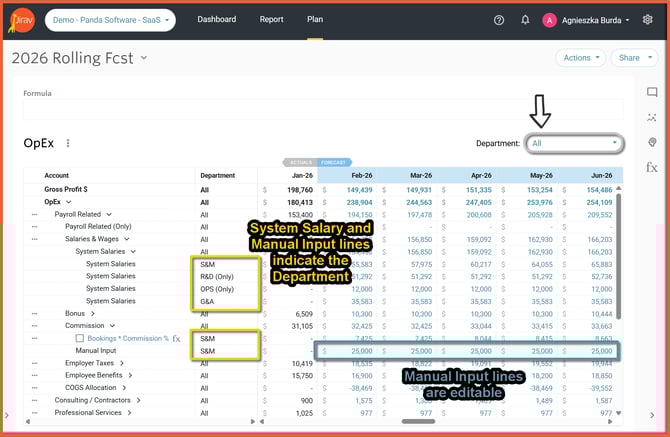Toggle the ACTUALS period badge
The height and width of the screenshot is (437, 670).
[x=299, y=161]
